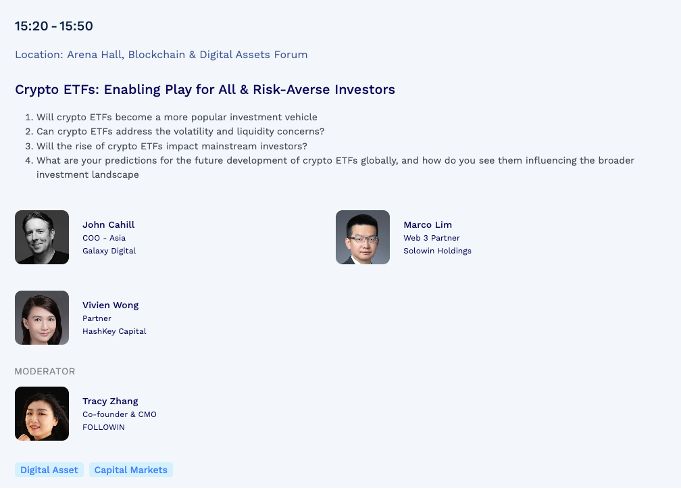Click the 15:20 - 15:50 time slot
This screenshot has width=681, height=489.
[54, 26]
